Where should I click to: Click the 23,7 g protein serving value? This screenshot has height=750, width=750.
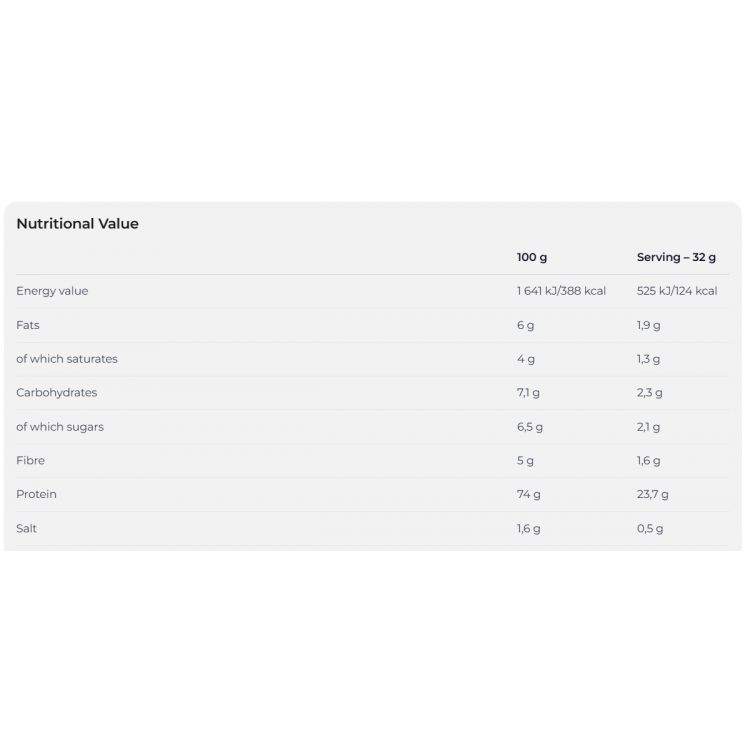pyautogui.click(x=652, y=494)
